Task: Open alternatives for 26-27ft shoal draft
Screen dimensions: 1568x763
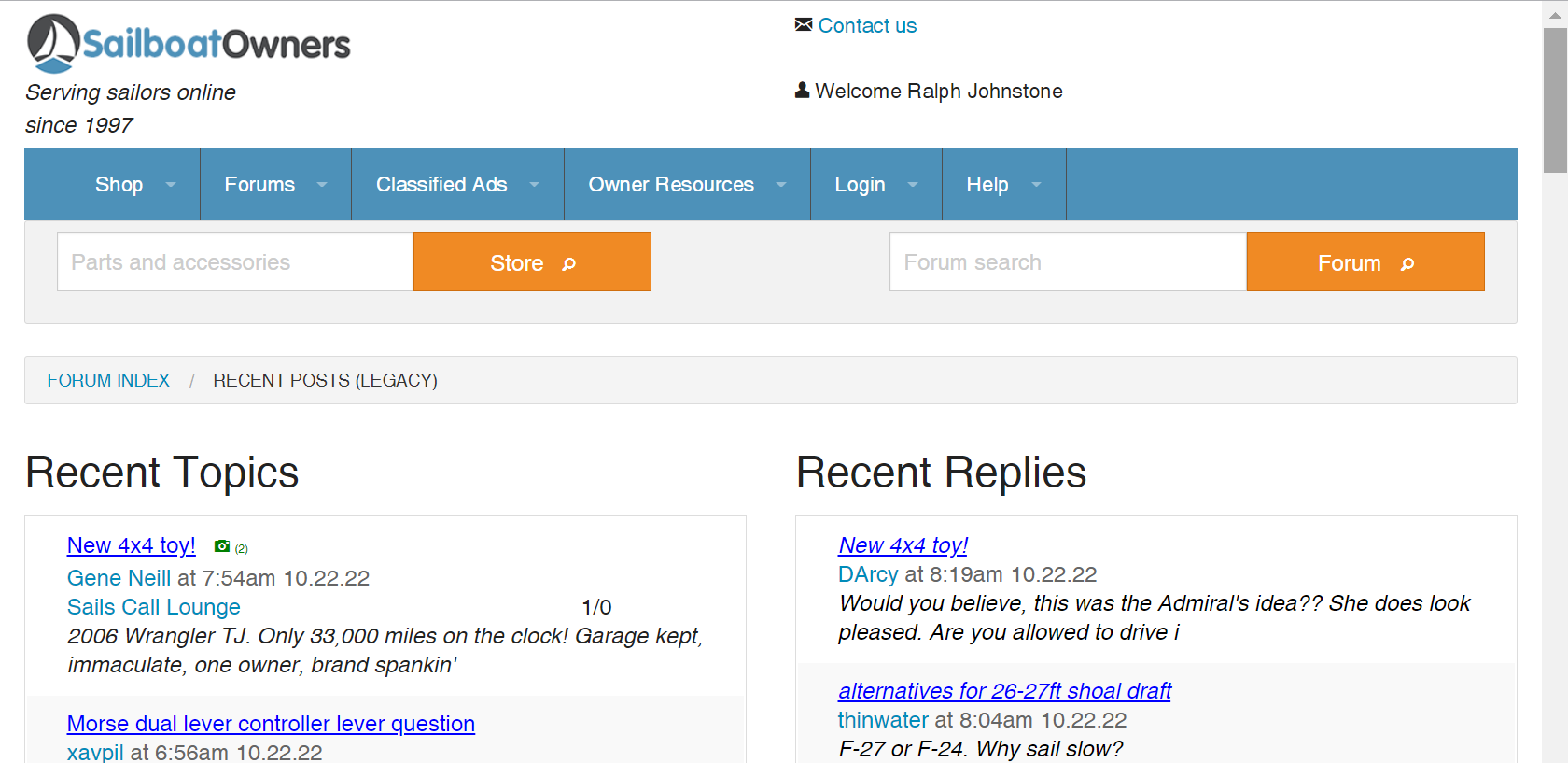Action: coord(1004,691)
